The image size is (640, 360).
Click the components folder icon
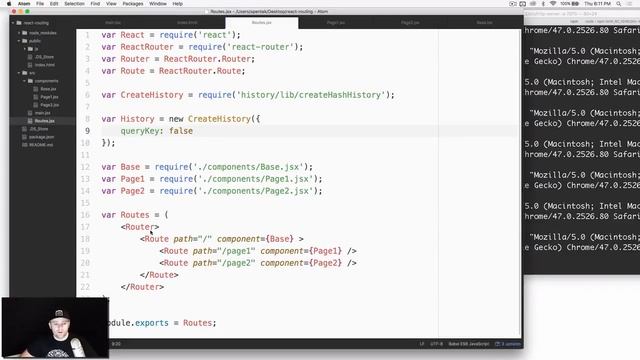(30, 81)
